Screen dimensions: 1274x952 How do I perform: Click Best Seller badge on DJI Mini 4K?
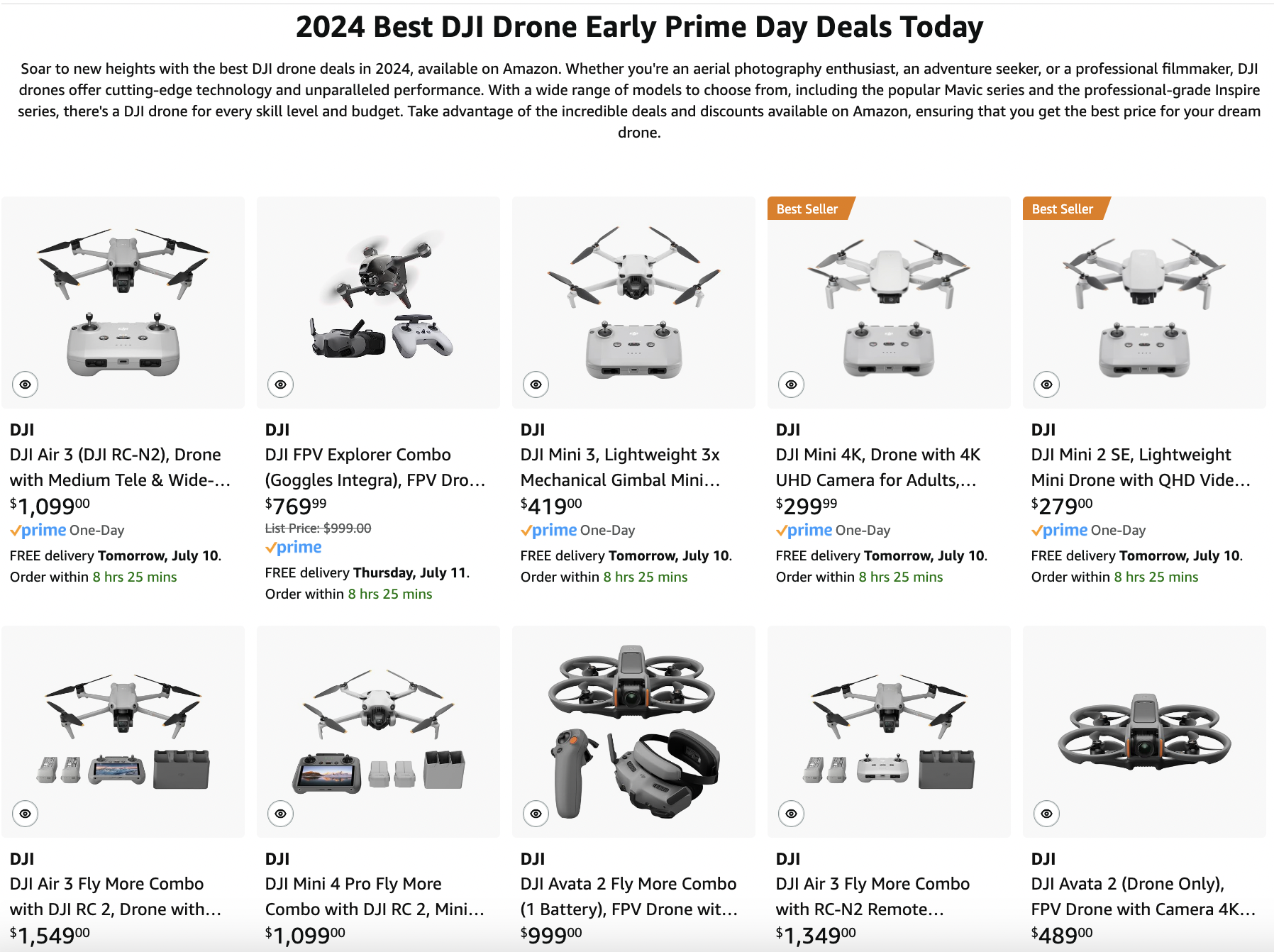(x=807, y=209)
